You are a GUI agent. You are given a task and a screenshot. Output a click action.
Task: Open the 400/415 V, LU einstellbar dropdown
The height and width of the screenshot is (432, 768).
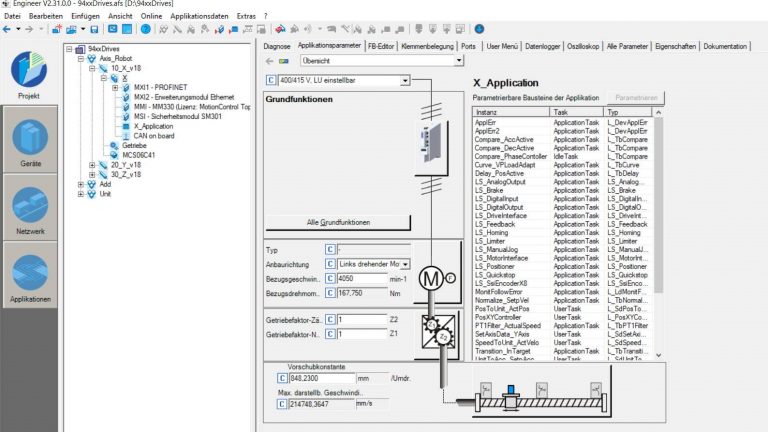point(405,80)
